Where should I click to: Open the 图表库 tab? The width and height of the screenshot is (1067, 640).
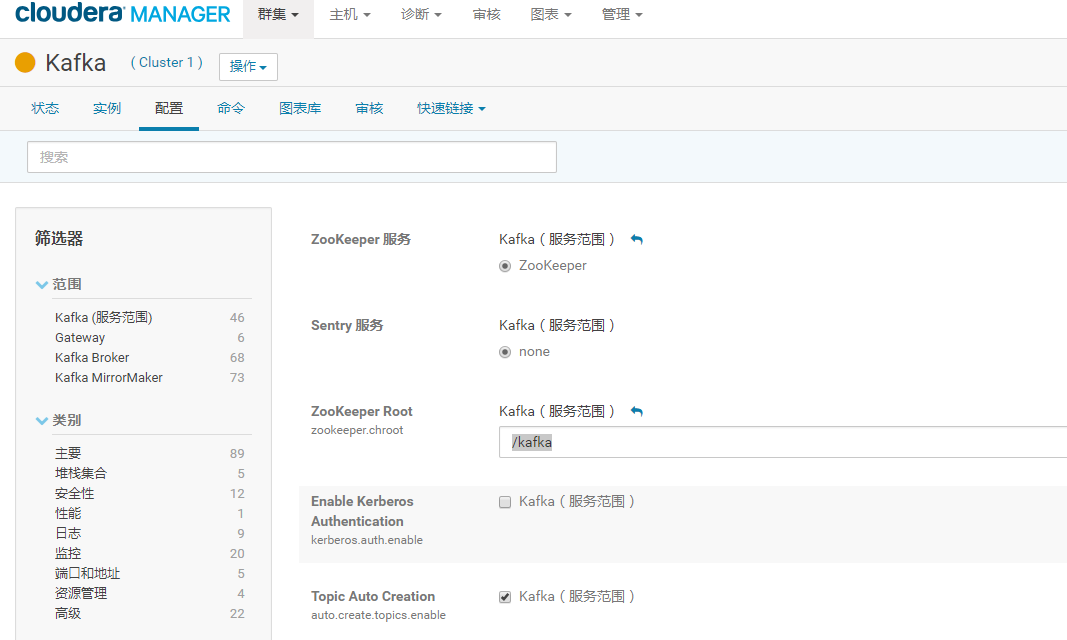tap(300, 108)
